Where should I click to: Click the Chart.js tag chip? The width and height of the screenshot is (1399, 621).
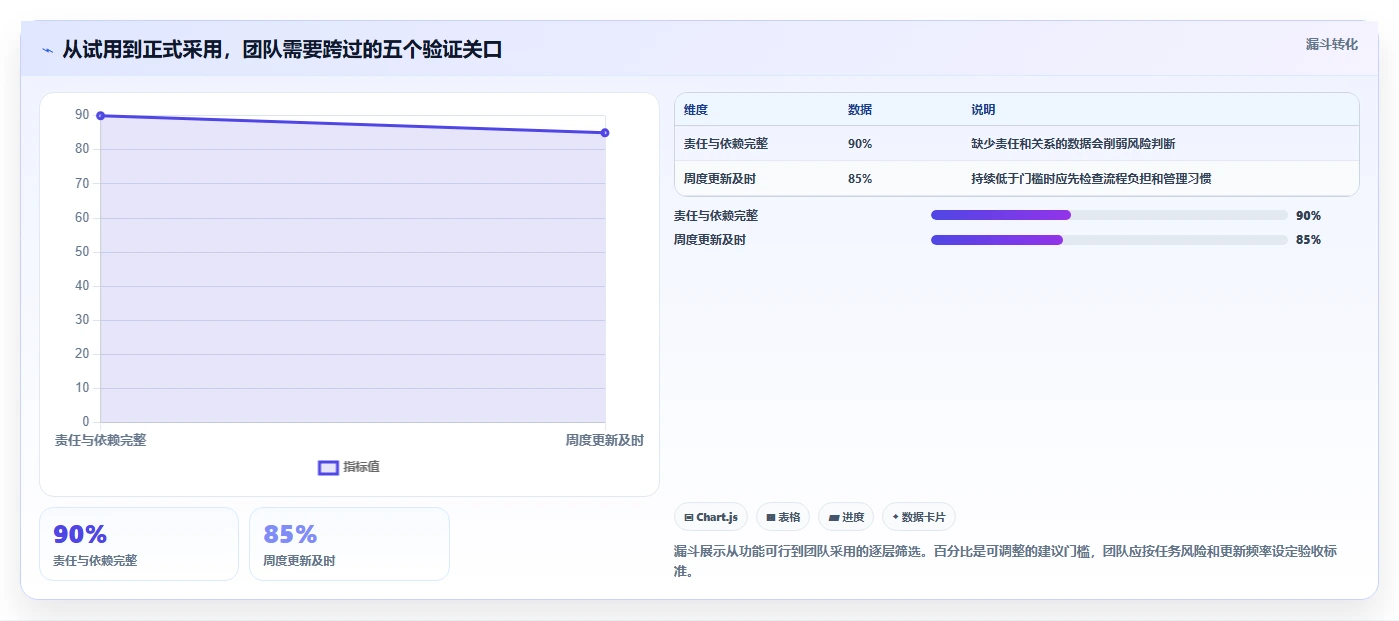click(711, 517)
